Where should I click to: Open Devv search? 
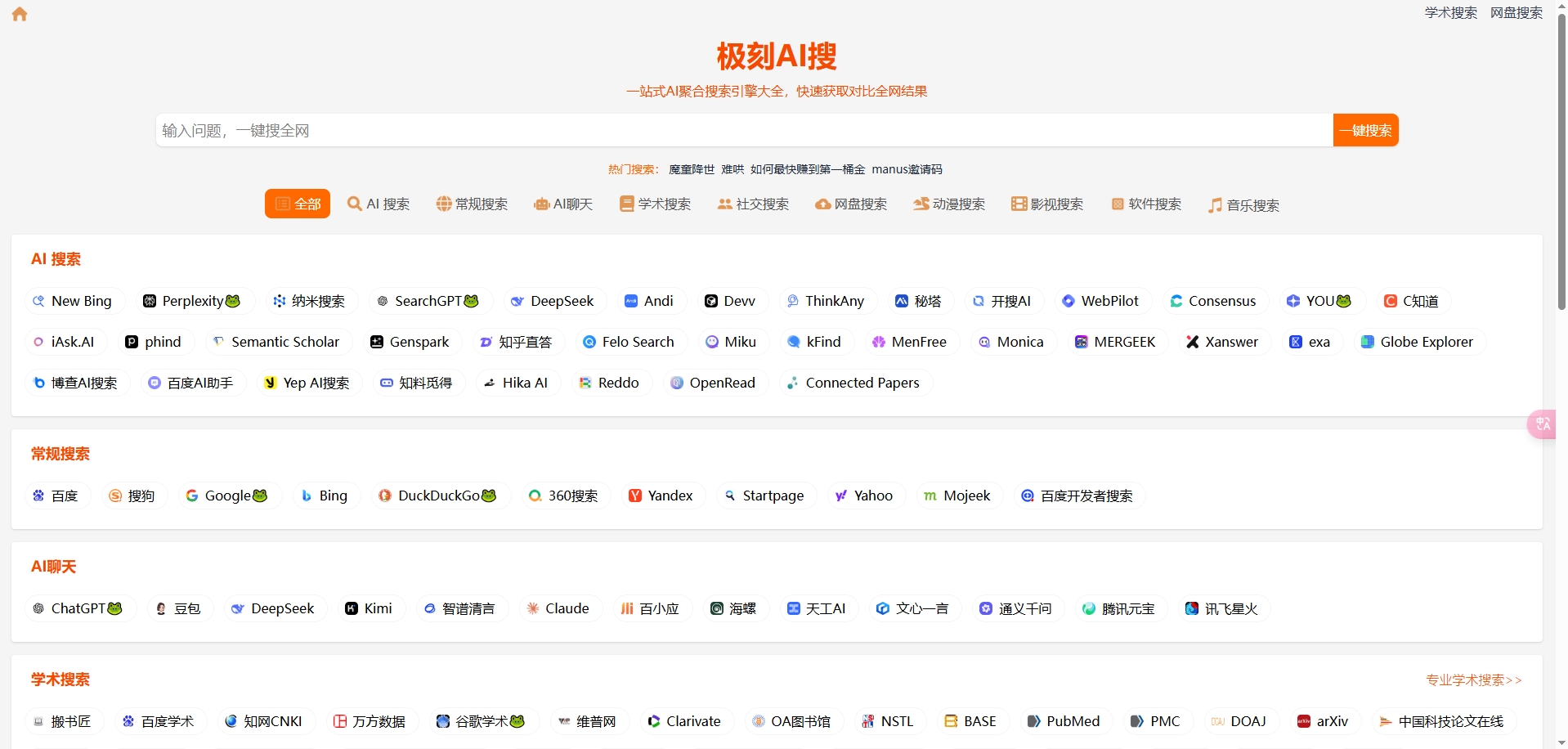coord(731,301)
